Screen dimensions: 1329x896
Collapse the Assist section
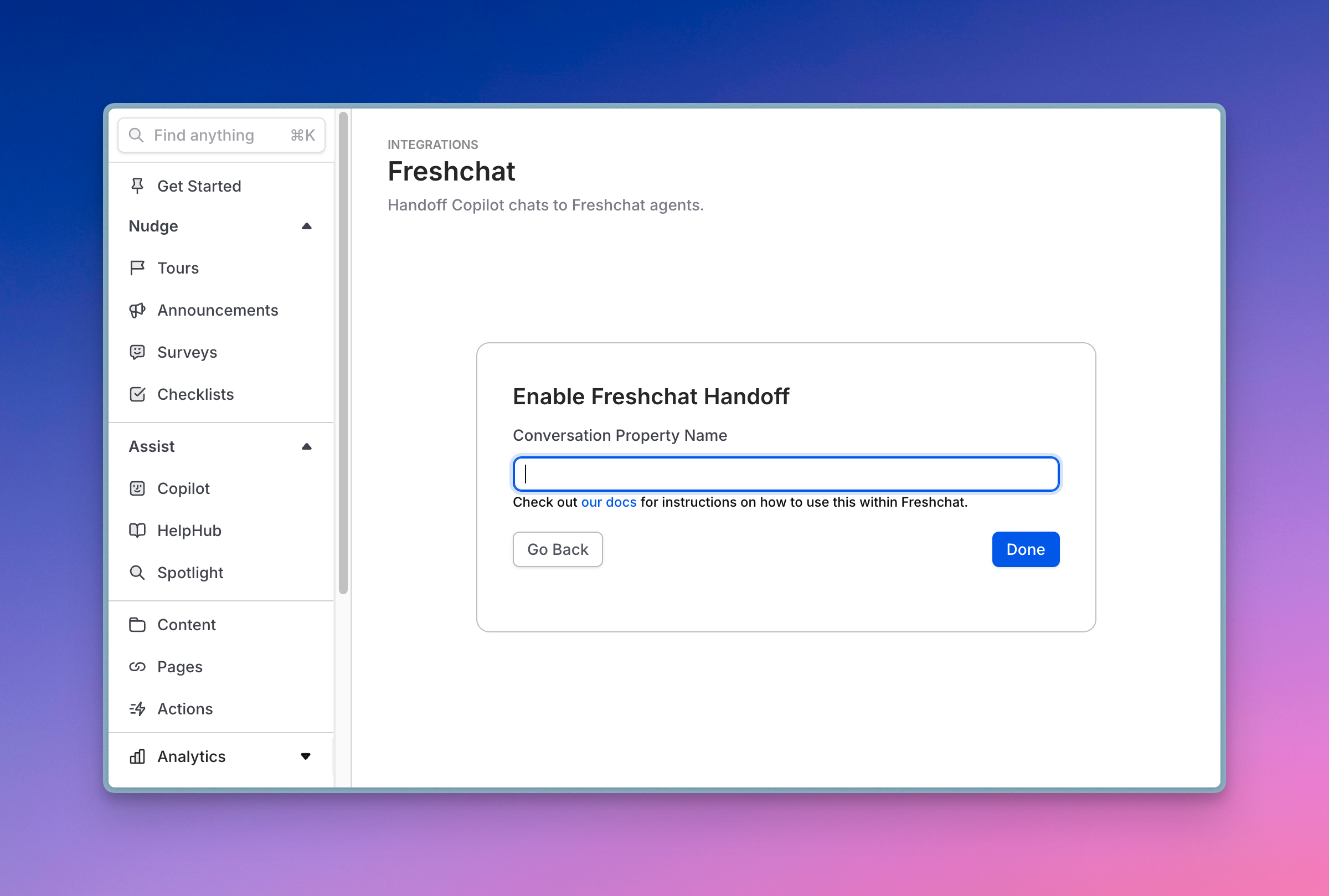(310, 446)
